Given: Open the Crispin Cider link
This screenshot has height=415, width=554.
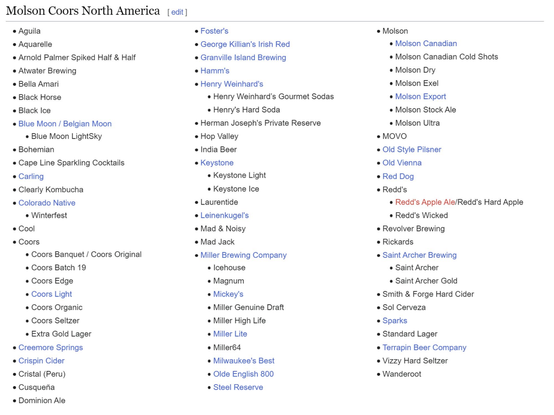Looking at the screenshot, I should [41, 361].
